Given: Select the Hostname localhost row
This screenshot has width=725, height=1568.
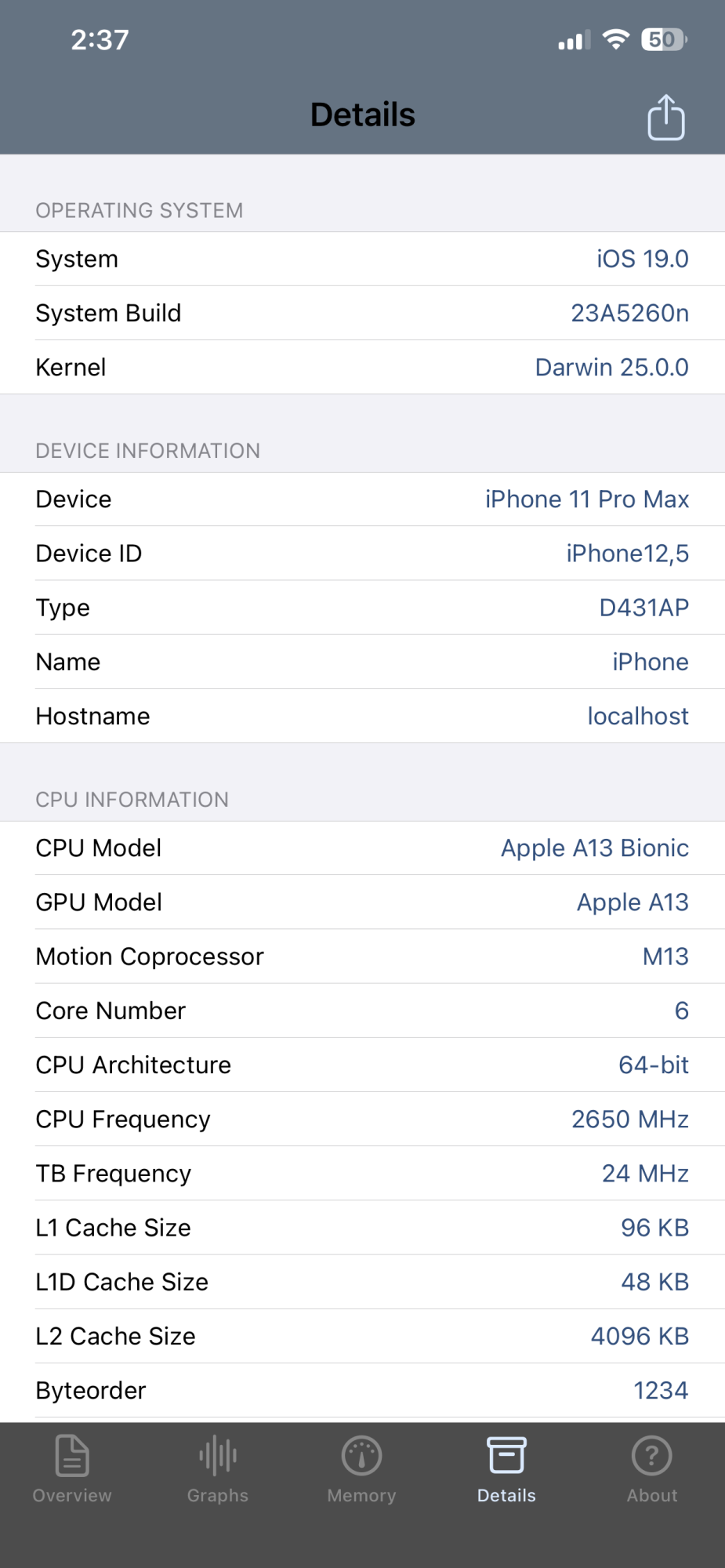Looking at the screenshot, I should (362, 716).
